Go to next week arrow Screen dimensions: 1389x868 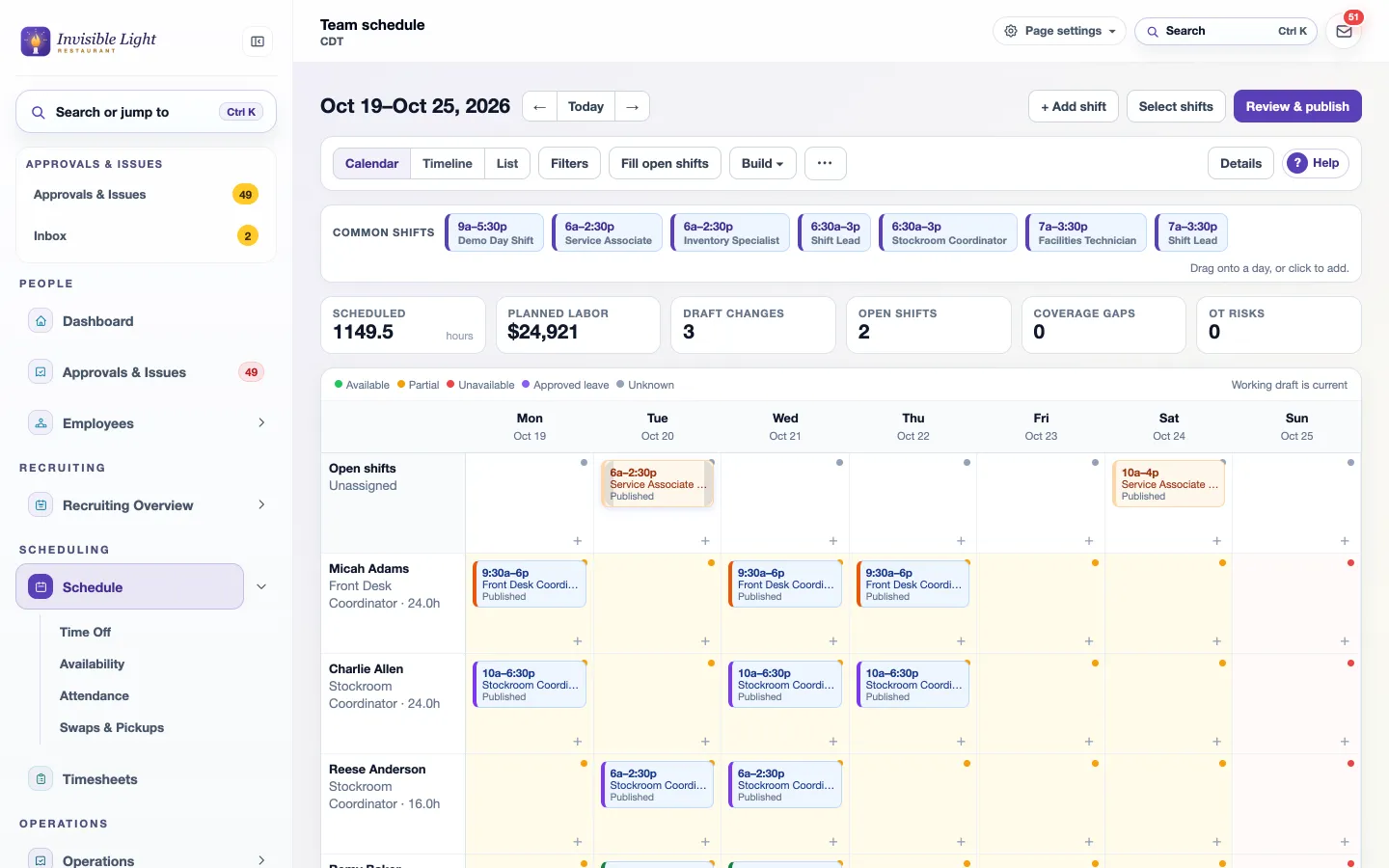[632, 106]
